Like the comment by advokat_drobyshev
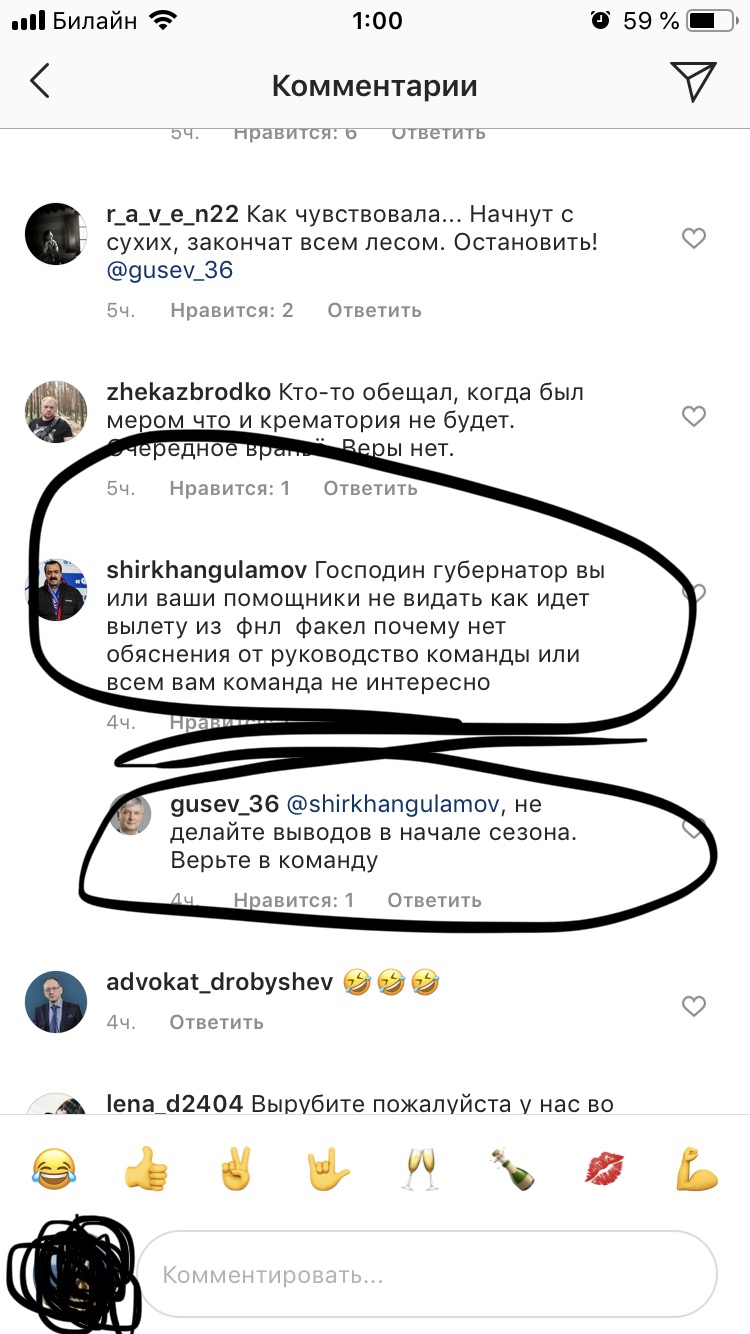750x1334 pixels. coord(693,1006)
